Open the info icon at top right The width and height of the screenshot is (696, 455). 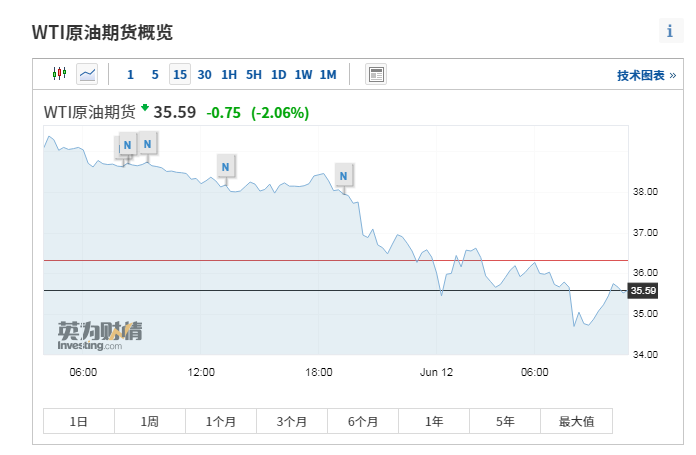tap(669, 31)
